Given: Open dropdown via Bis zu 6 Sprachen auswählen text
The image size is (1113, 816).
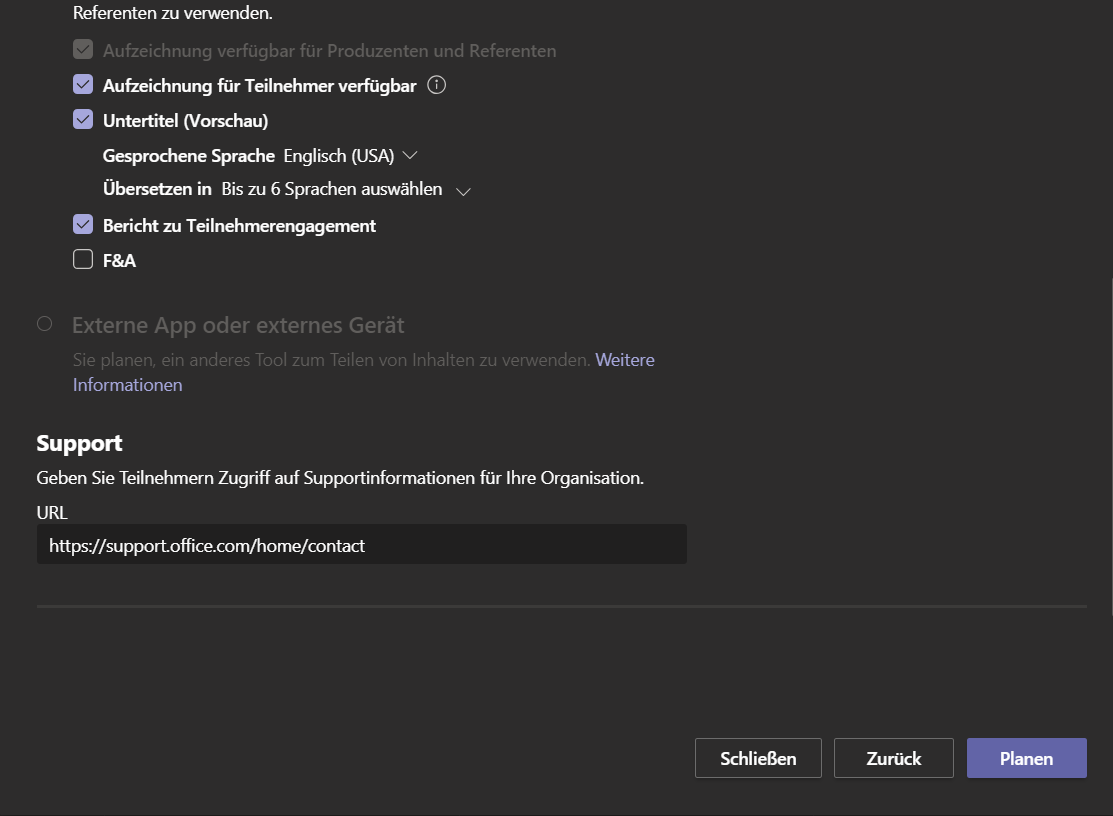Looking at the screenshot, I should point(331,189).
